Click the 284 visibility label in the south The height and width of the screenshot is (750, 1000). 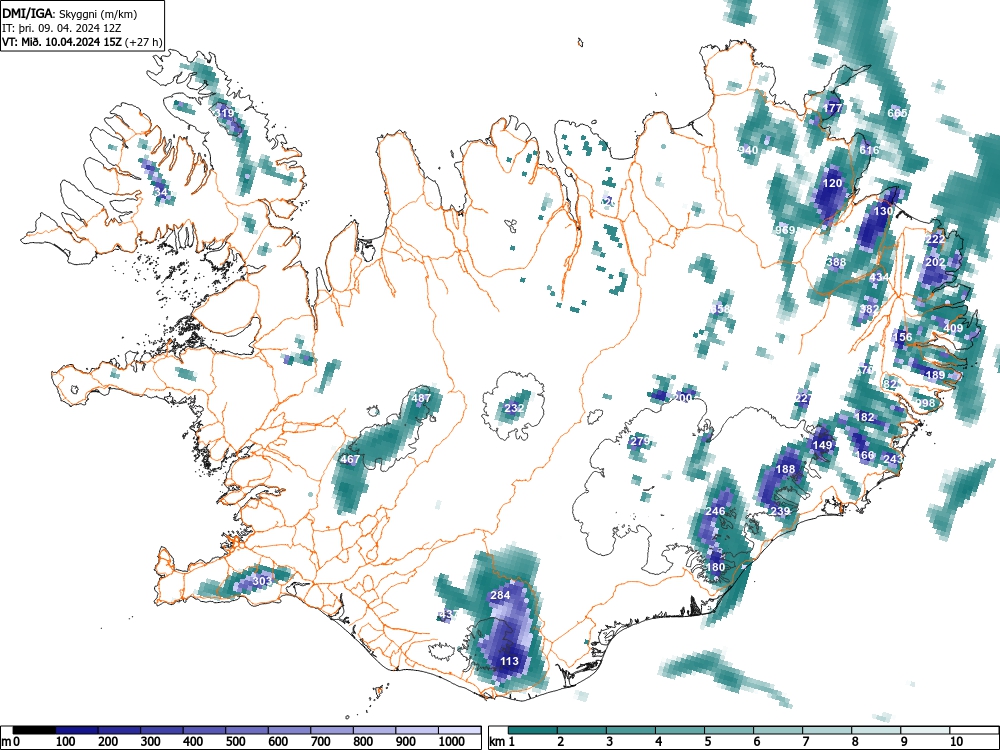click(500, 595)
